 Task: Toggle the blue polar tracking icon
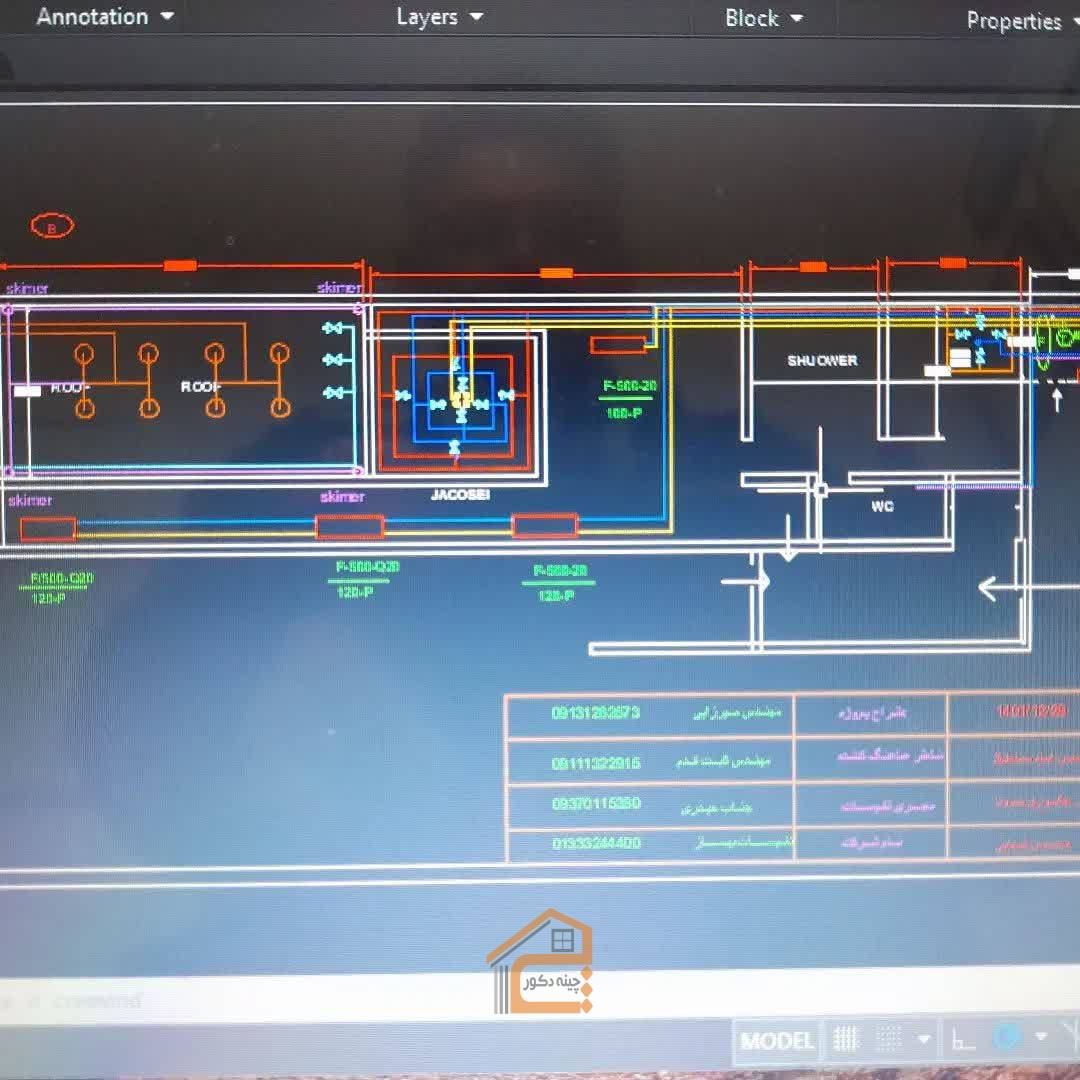pyautogui.click(x=1006, y=1037)
